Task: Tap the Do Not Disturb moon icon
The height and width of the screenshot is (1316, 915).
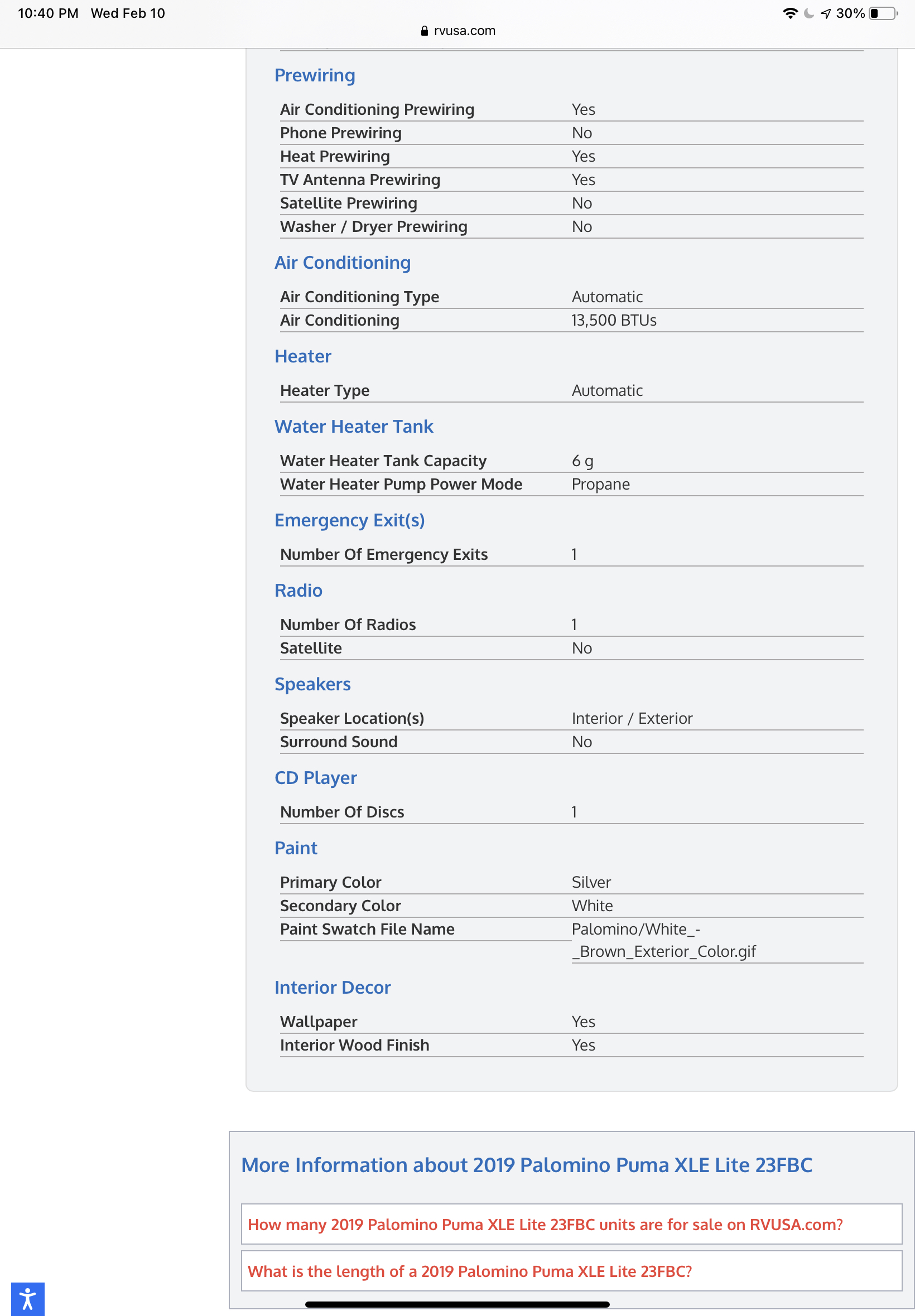Action: point(809,13)
